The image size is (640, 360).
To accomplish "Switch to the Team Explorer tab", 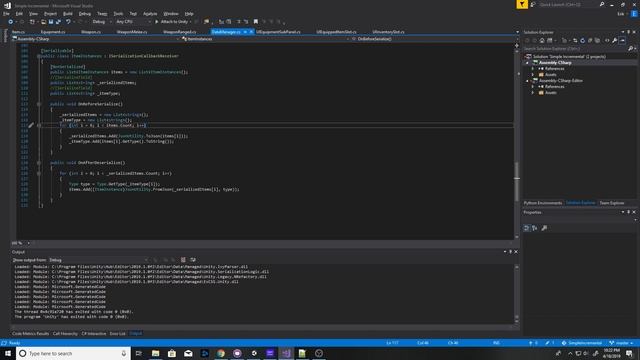I will (x=612, y=203).
